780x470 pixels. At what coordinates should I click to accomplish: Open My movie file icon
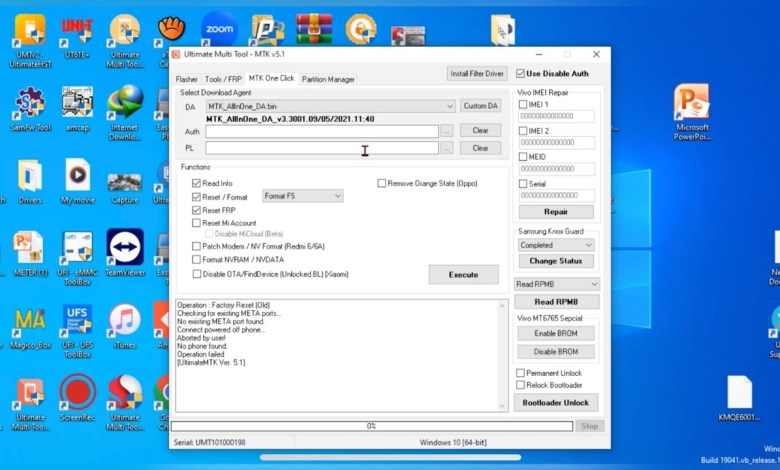point(78,182)
